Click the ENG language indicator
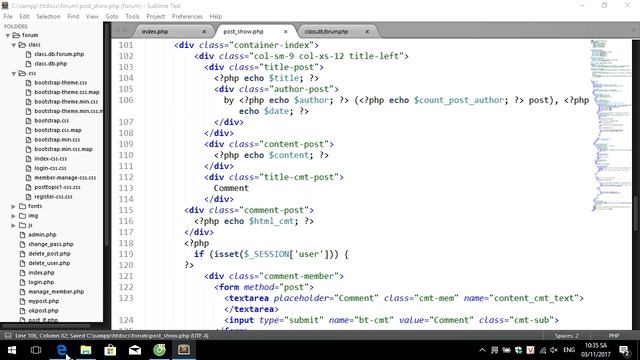The height and width of the screenshot is (360, 640). coord(569,350)
